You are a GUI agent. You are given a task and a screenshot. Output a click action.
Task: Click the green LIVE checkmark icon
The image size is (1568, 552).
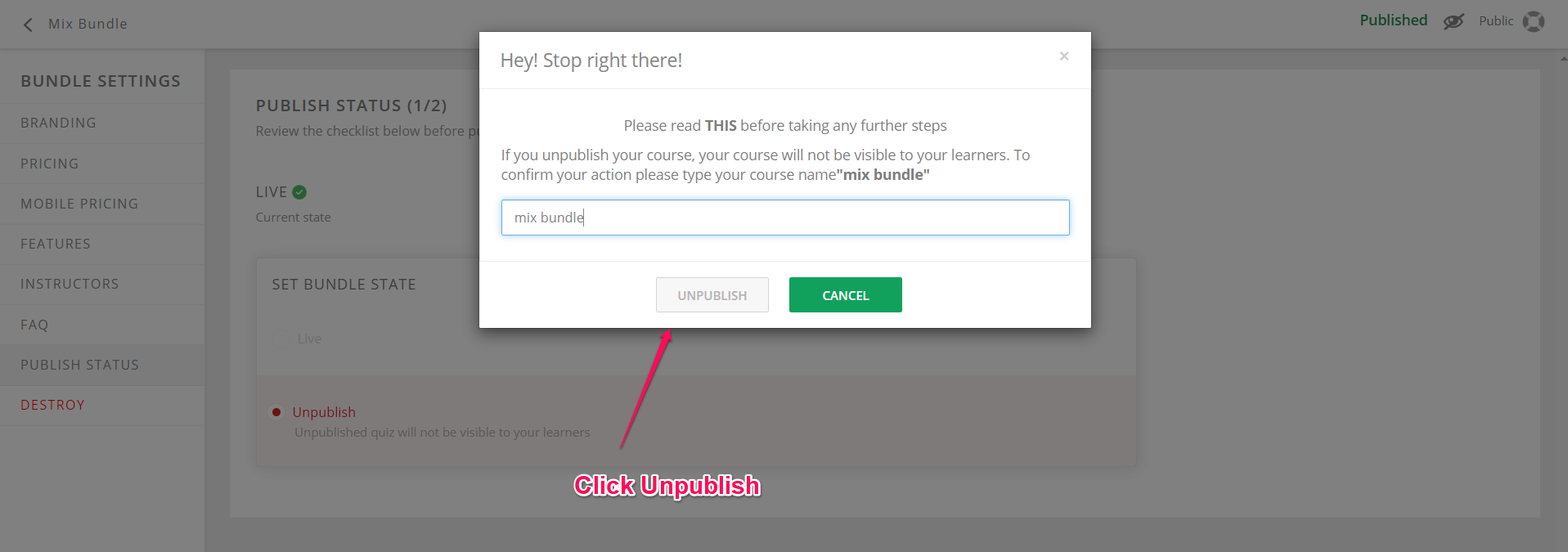pos(299,192)
